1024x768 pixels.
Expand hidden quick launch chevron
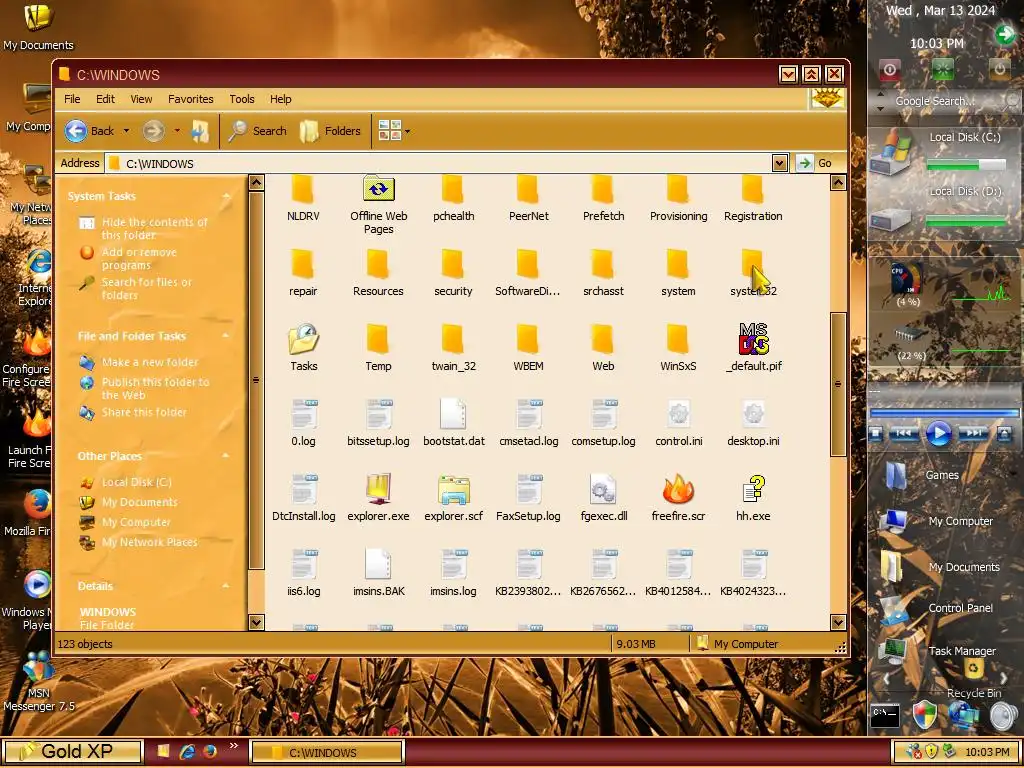tap(234, 746)
